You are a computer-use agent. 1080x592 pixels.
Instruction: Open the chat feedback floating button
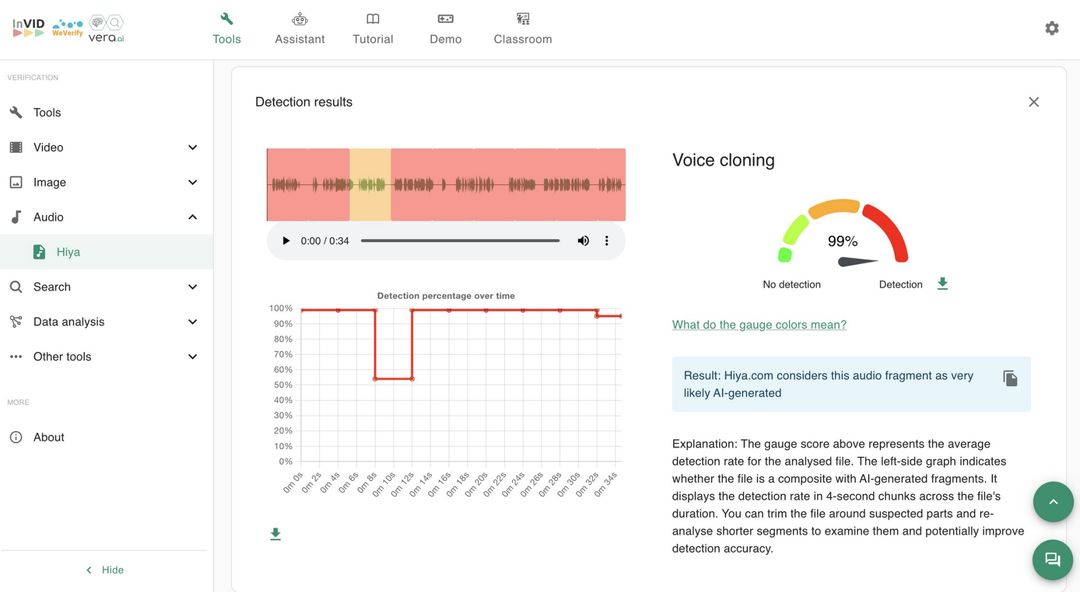click(1052, 560)
